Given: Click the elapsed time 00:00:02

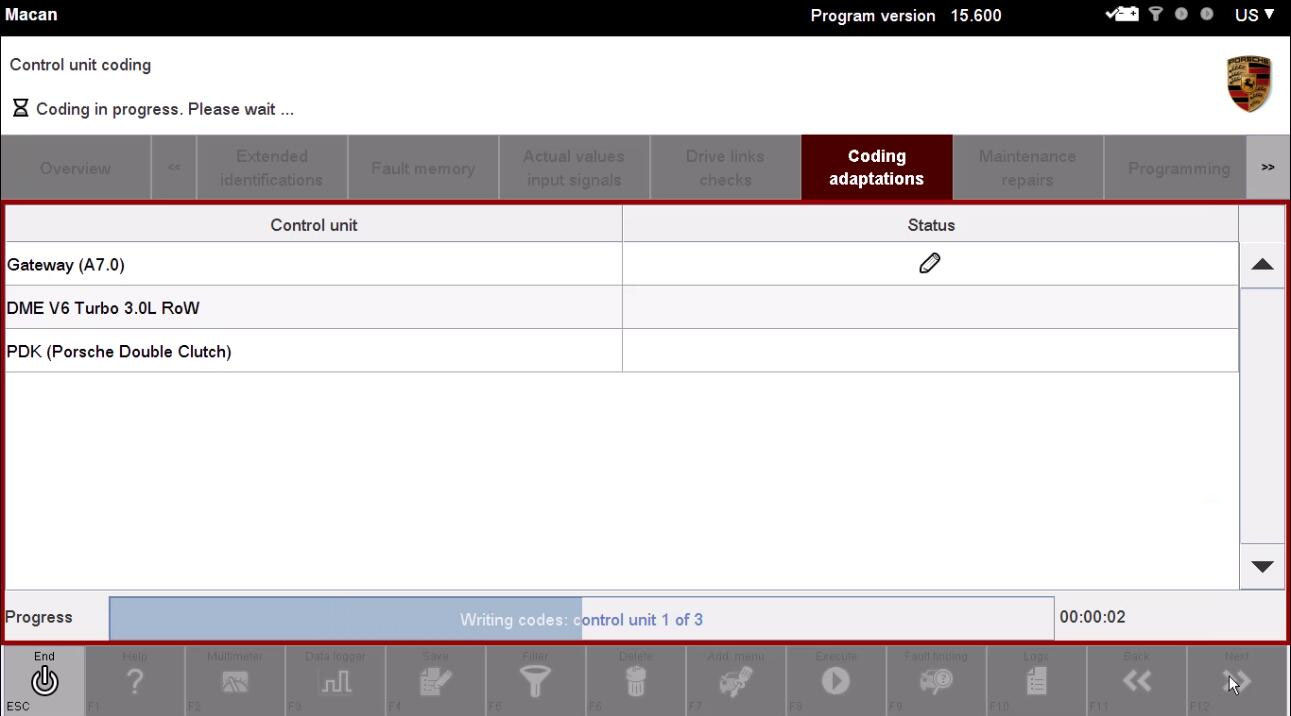Looking at the screenshot, I should pyautogui.click(x=1092, y=617).
